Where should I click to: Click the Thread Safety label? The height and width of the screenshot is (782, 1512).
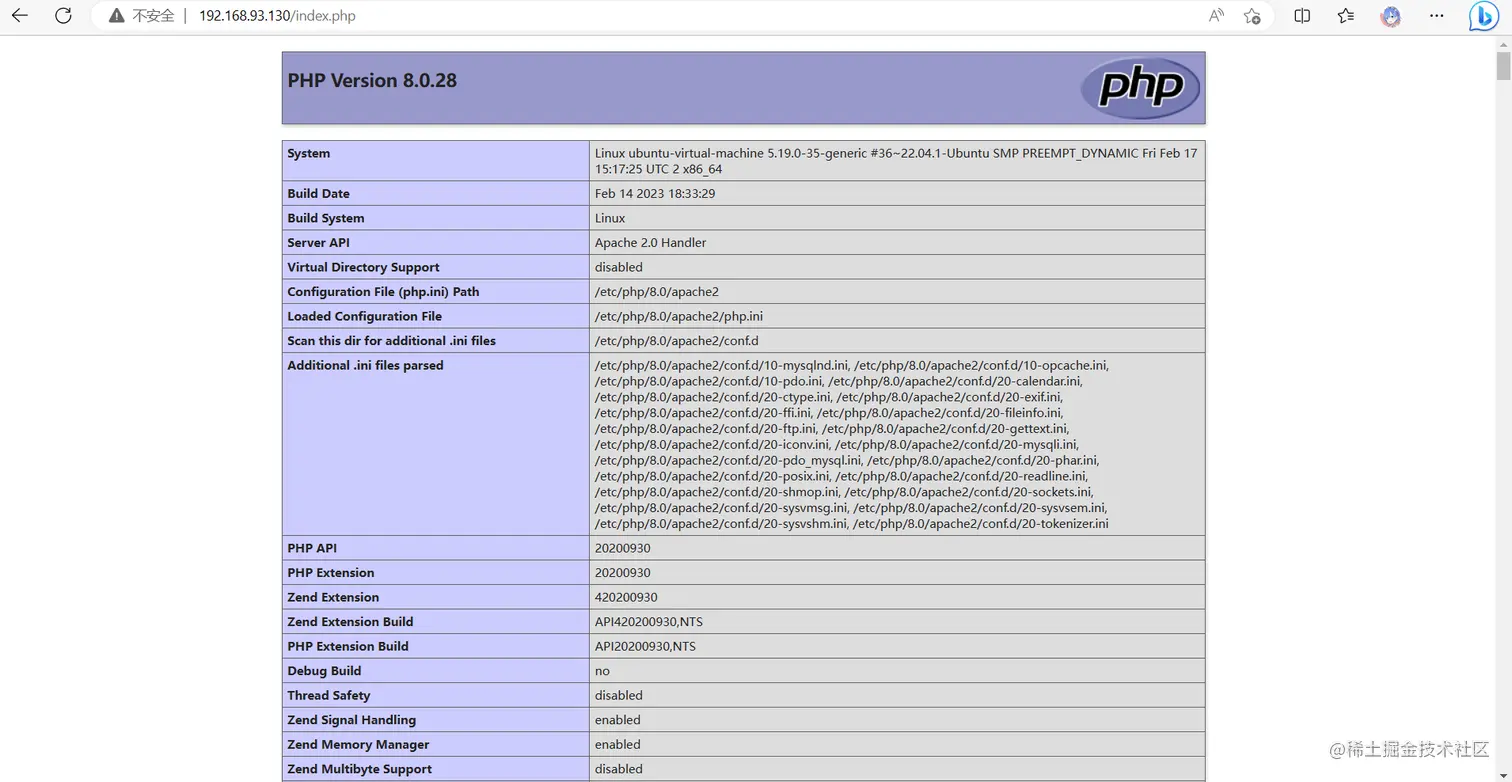(329, 695)
